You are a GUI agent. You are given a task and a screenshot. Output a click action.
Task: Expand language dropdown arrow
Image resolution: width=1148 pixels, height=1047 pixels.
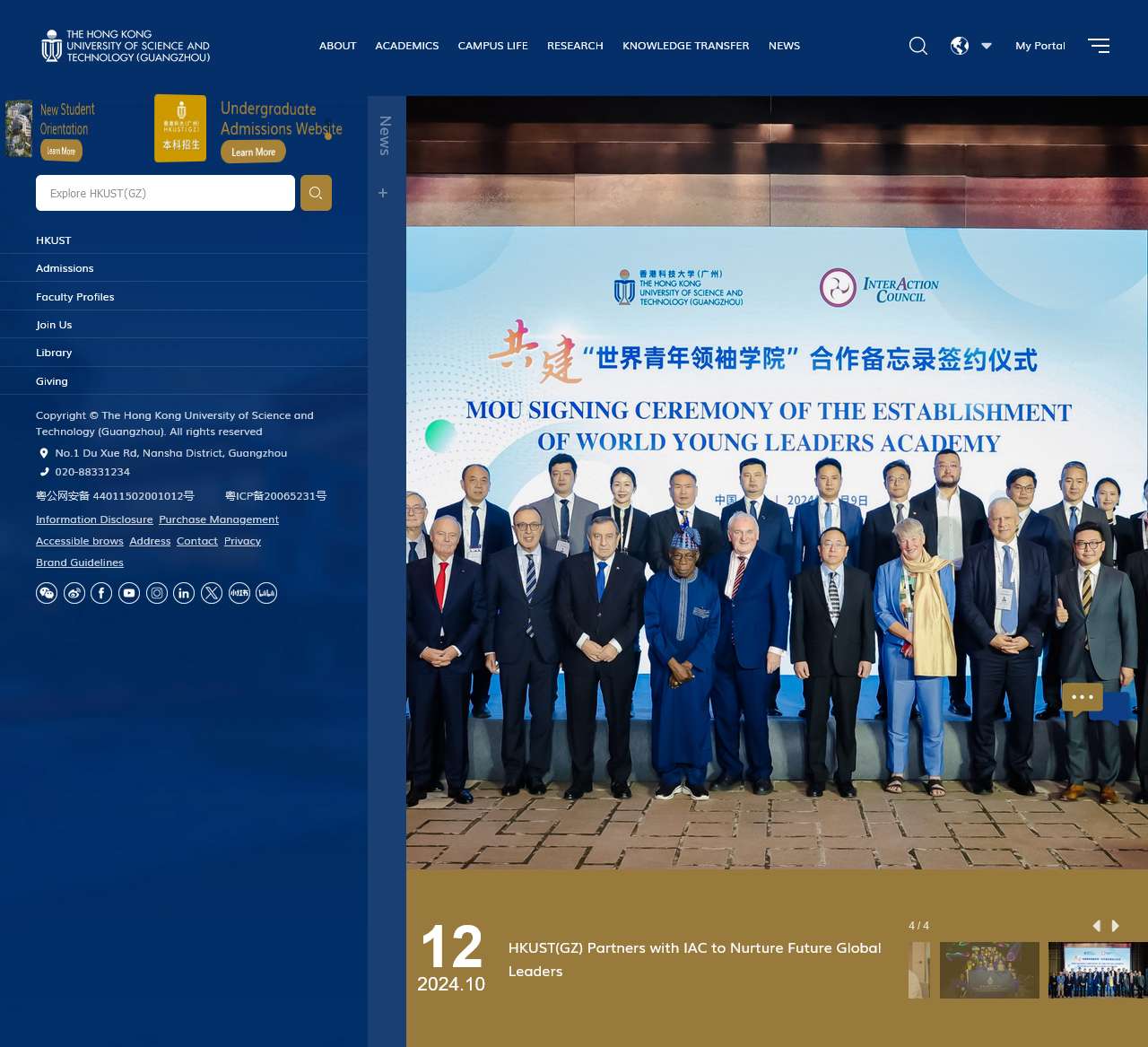[x=987, y=46]
